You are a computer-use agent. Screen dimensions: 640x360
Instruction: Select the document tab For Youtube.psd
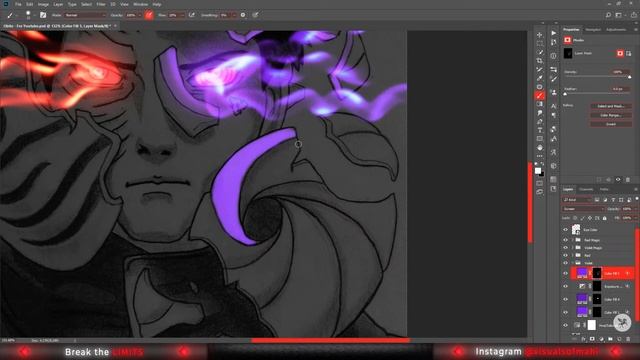[56, 26]
